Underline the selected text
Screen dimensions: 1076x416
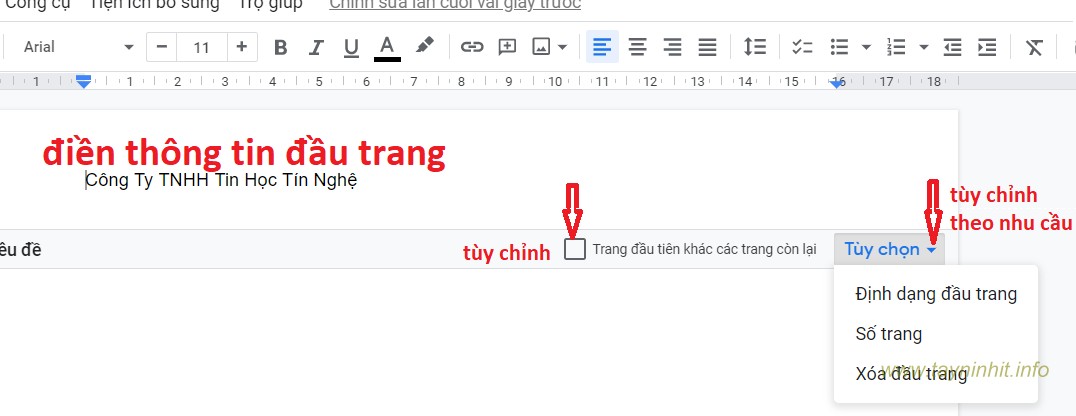click(x=351, y=47)
